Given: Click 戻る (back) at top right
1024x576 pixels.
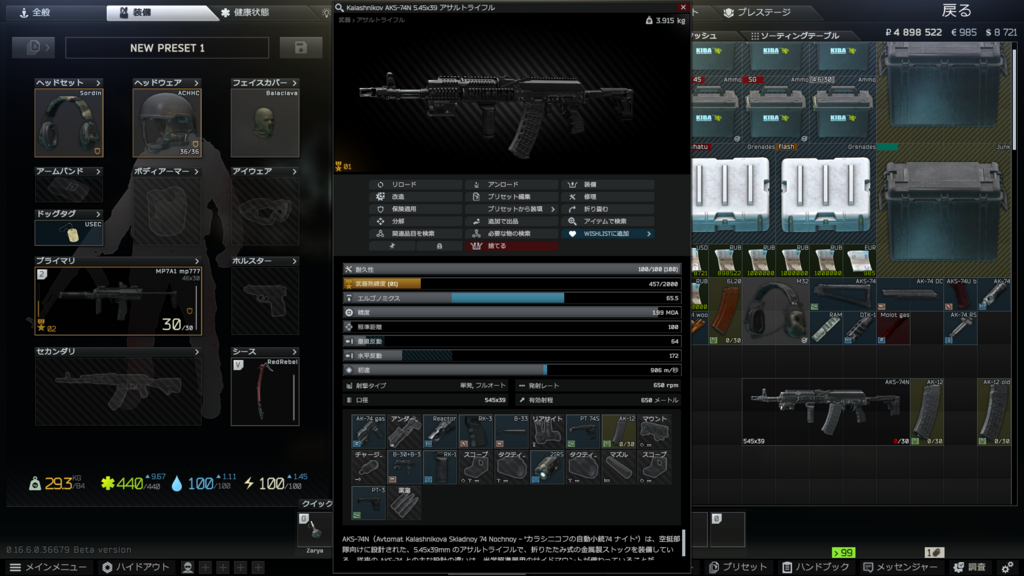Looking at the screenshot, I should [x=956, y=11].
